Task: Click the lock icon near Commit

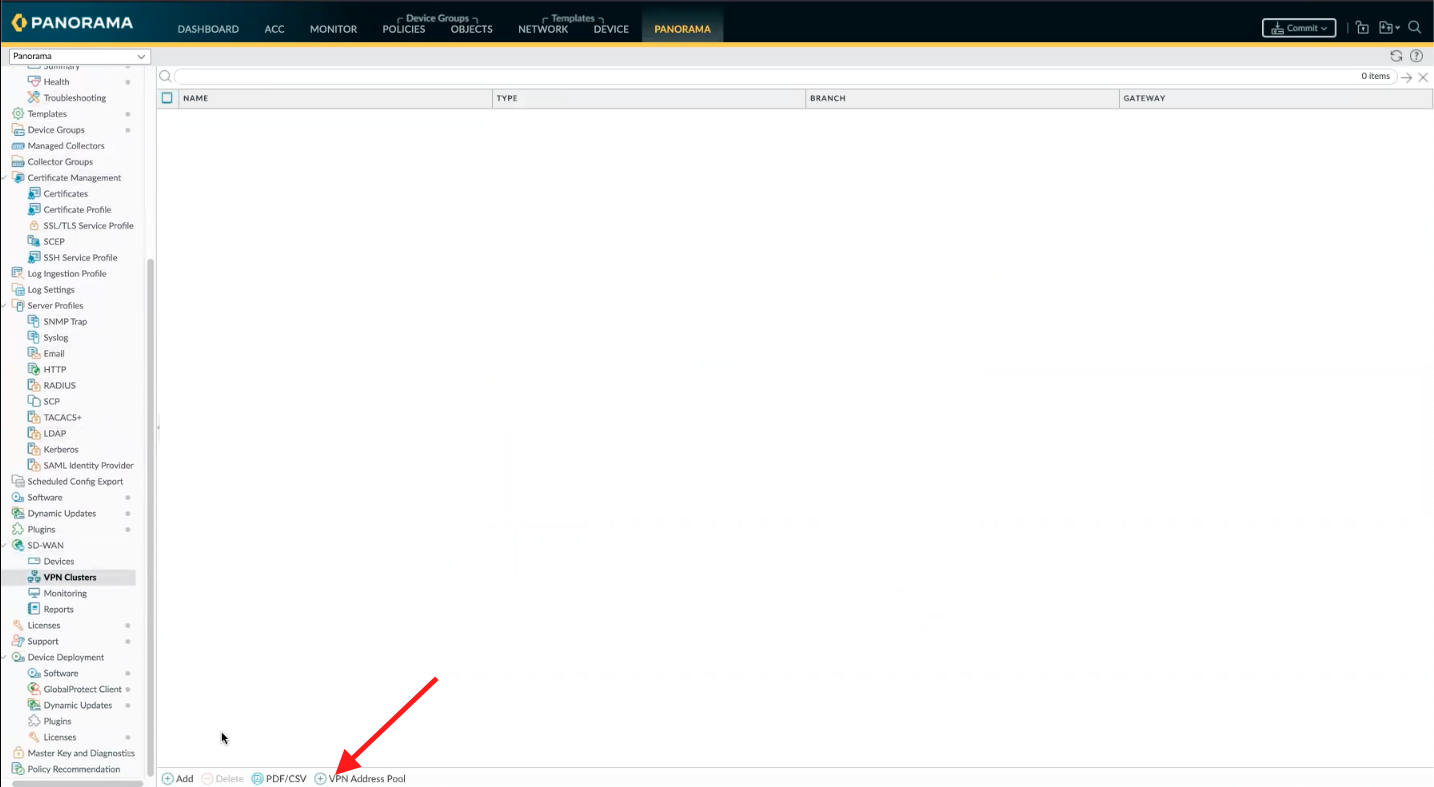Action: [x=1362, y=27]
